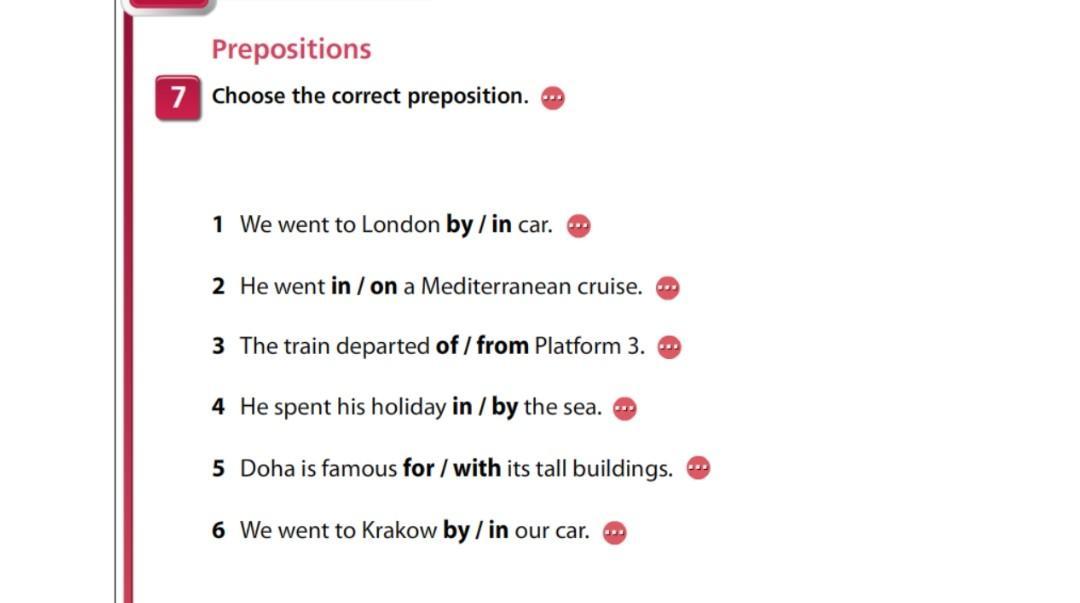Select 'on' in the Mediterranean cruise sentence
Viewport: 1080px width, 603px height.
(384, 287)
